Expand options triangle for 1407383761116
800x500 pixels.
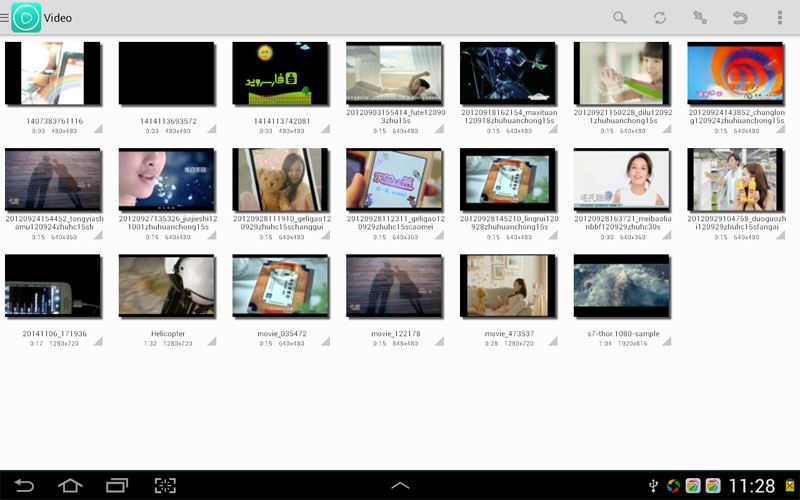(98, 129)
